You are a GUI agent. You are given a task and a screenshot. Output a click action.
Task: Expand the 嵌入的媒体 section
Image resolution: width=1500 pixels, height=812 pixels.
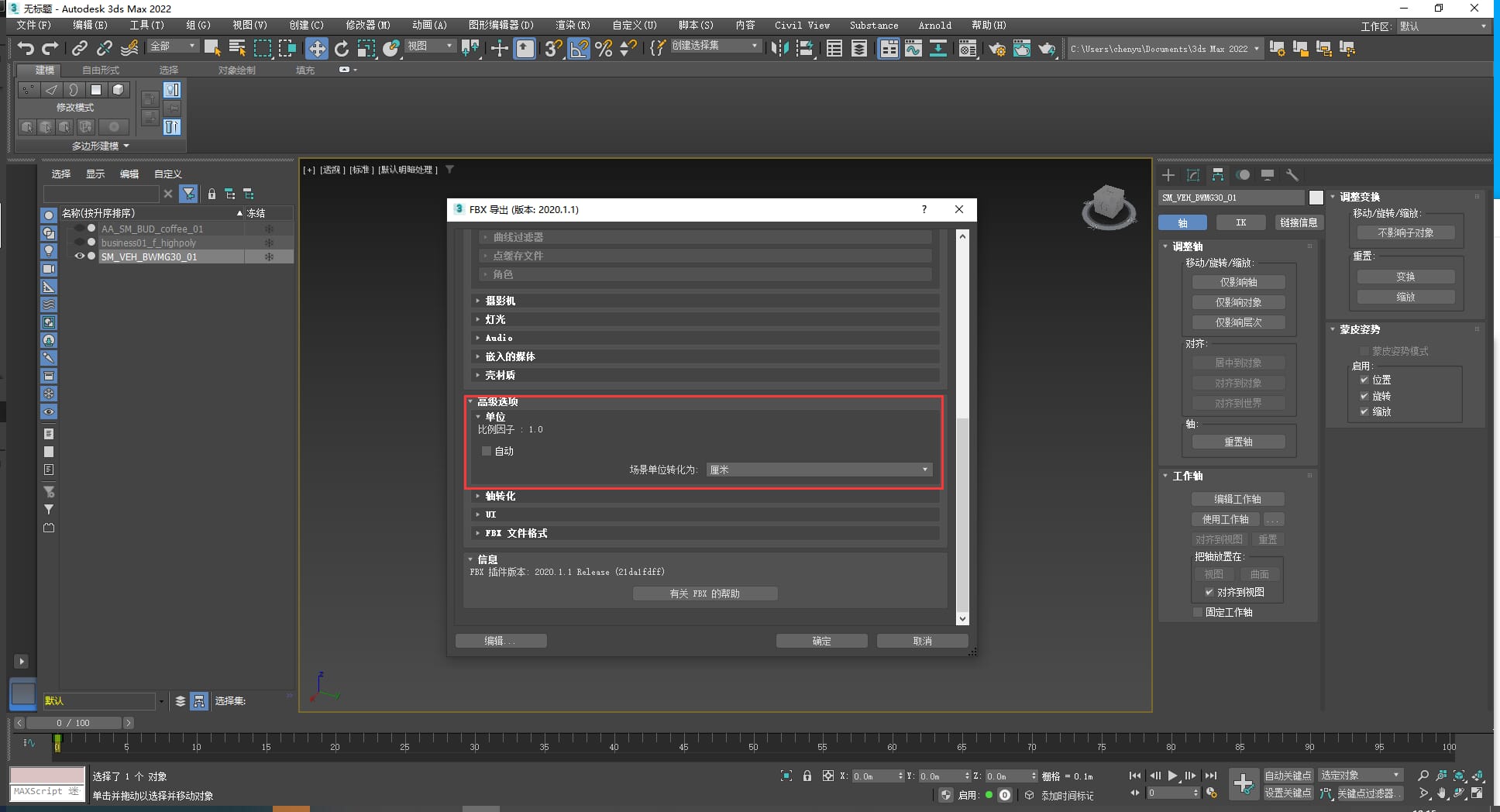tap(705, 356)
